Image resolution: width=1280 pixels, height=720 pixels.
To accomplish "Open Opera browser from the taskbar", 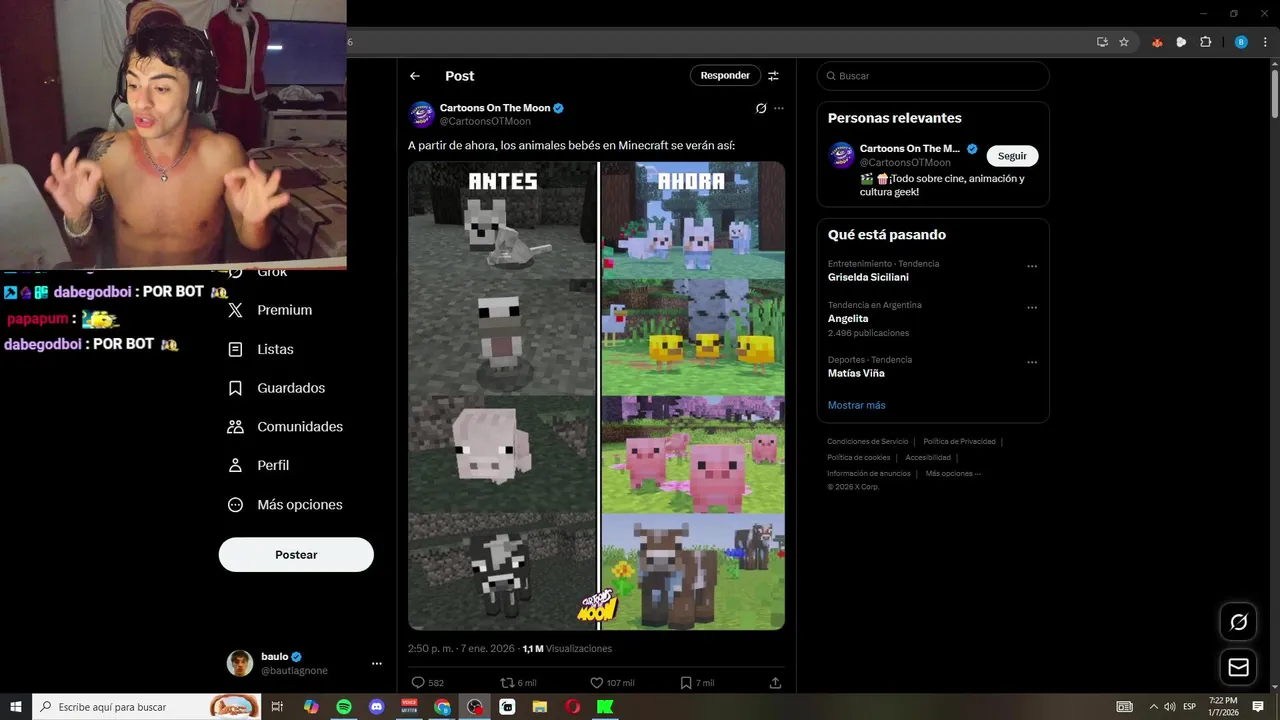I will [572, 707].
